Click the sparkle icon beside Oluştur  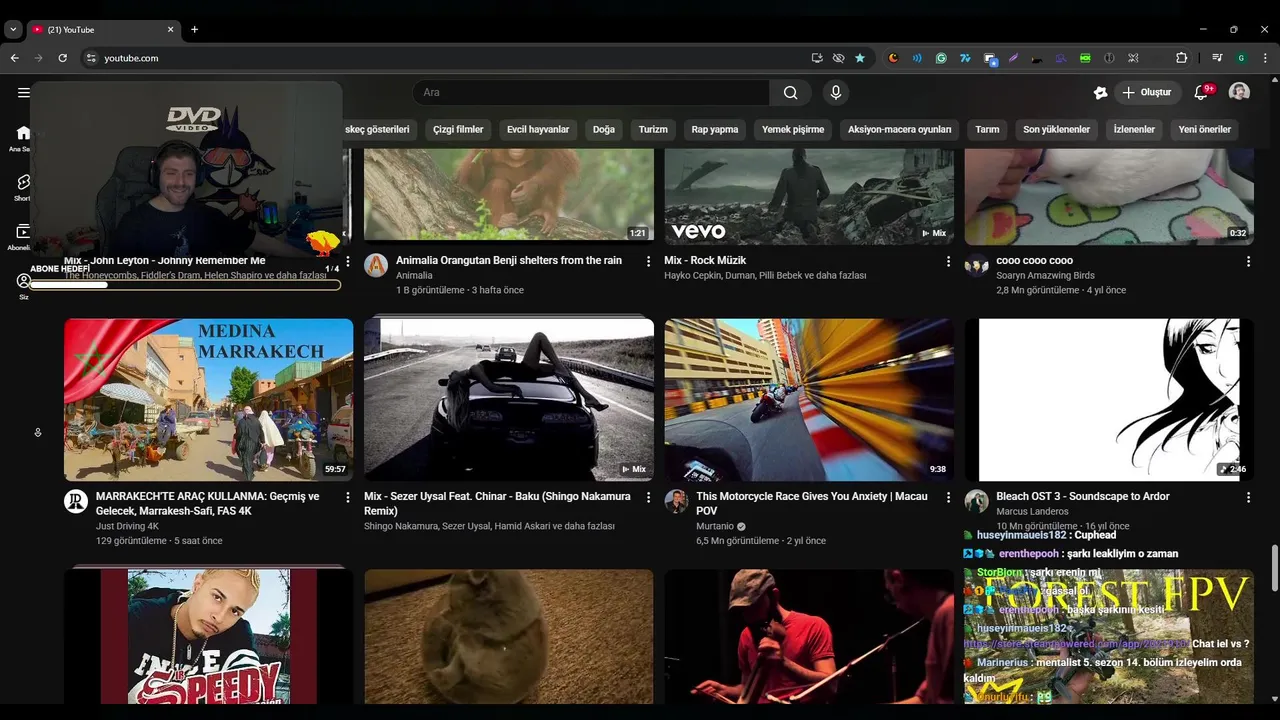[x=1100, y=92]
